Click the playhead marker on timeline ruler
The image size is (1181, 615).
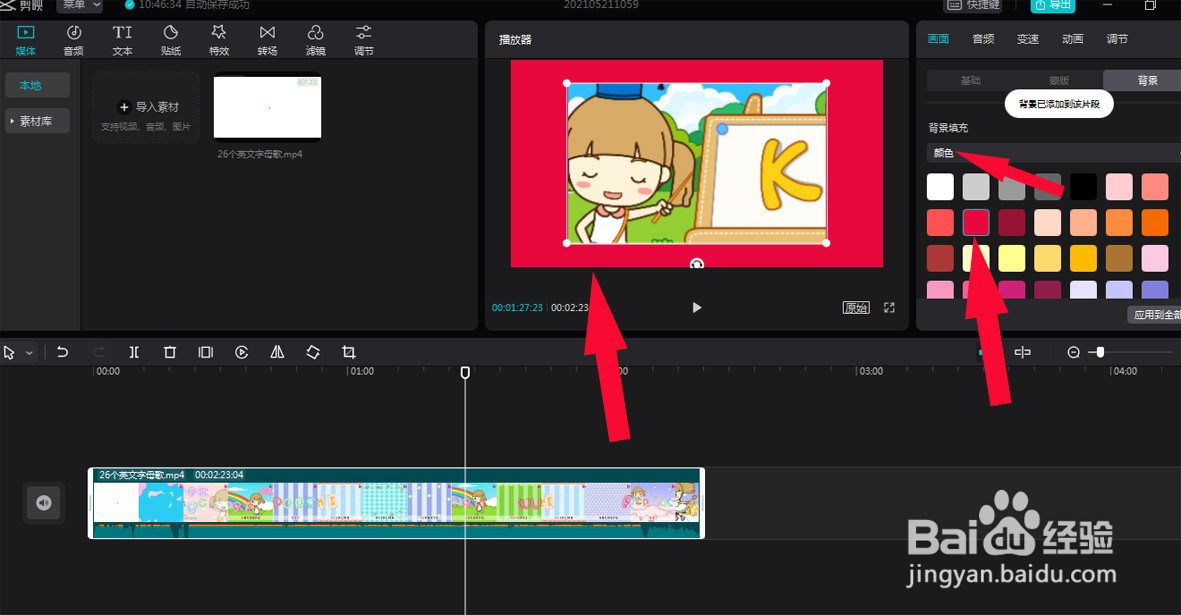(x=465, y=373)
